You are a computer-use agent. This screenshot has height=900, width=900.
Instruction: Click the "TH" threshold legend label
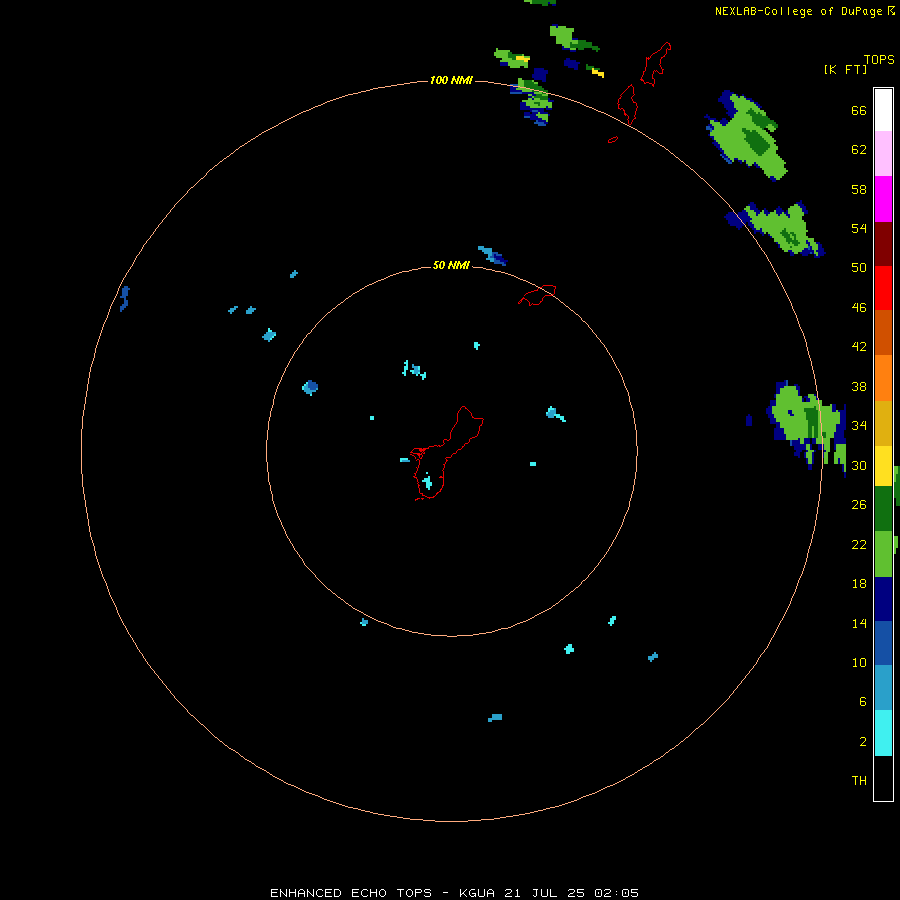pyautogui.click(x=859, y=780)
